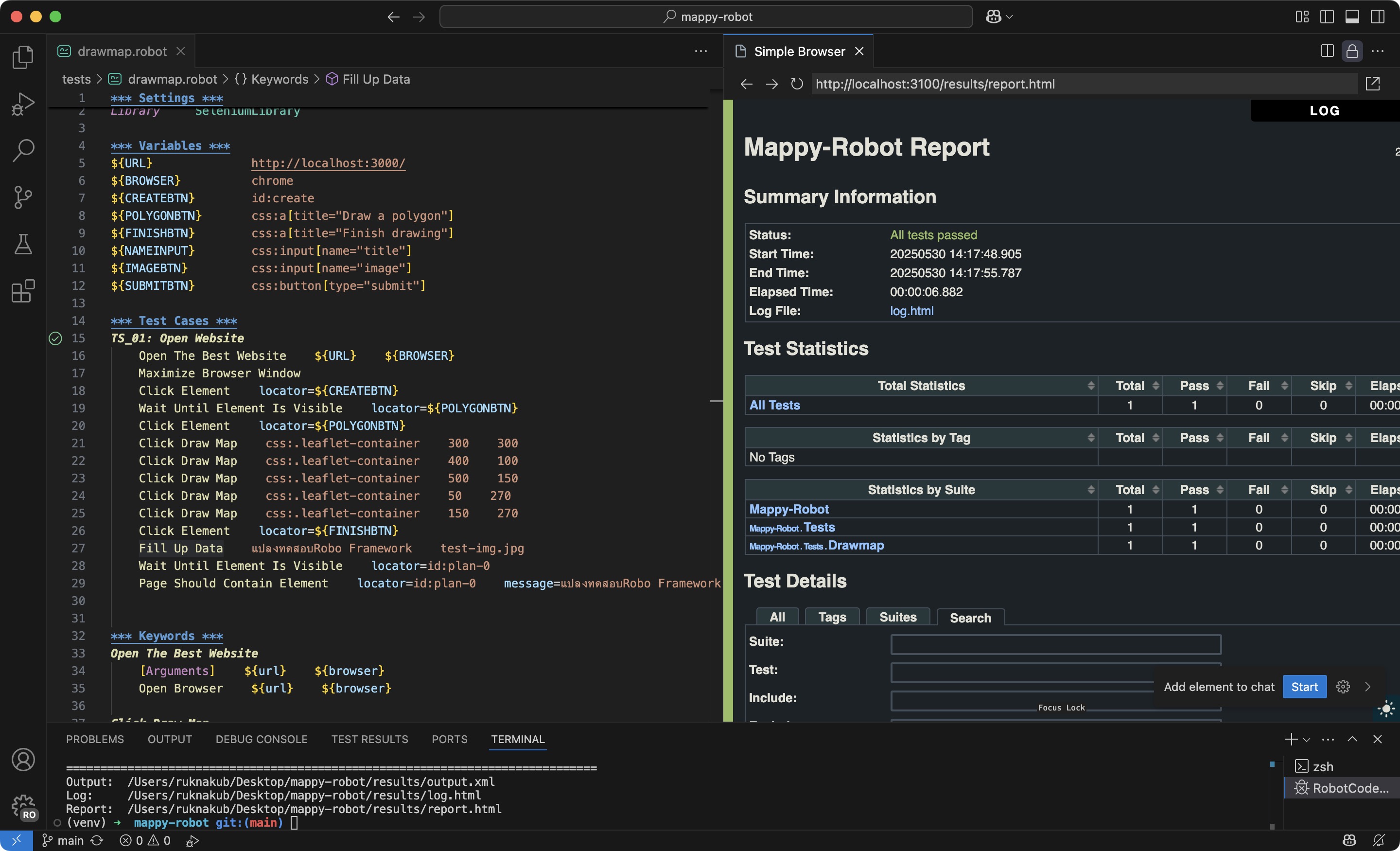Open the Search view
This screenshot has height=851, width=1400.
click(23, 151)
